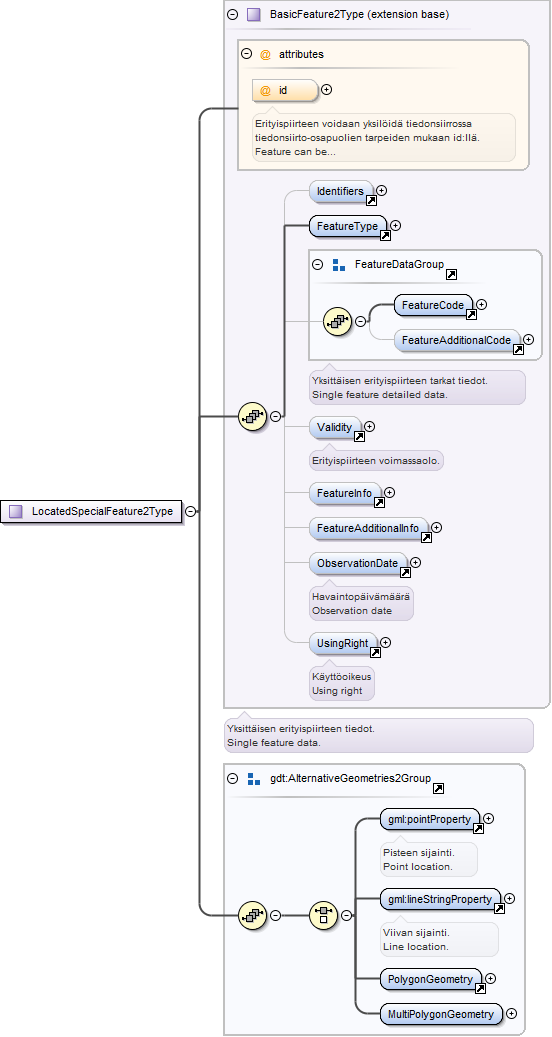
Task: Collapse gdt:AlternativeGeometries2Group section
Action: click(x=232, y=778)
